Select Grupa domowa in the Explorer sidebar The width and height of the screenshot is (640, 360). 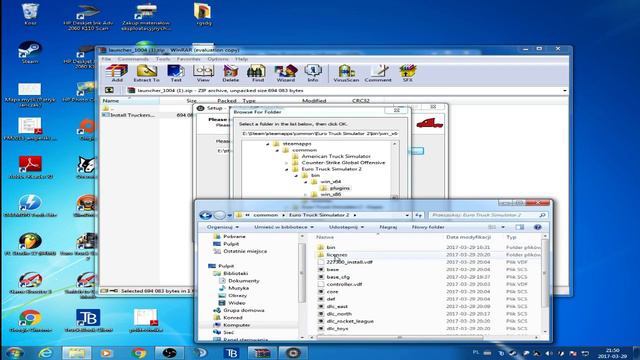pyautogui.click(x=243, y=310)
